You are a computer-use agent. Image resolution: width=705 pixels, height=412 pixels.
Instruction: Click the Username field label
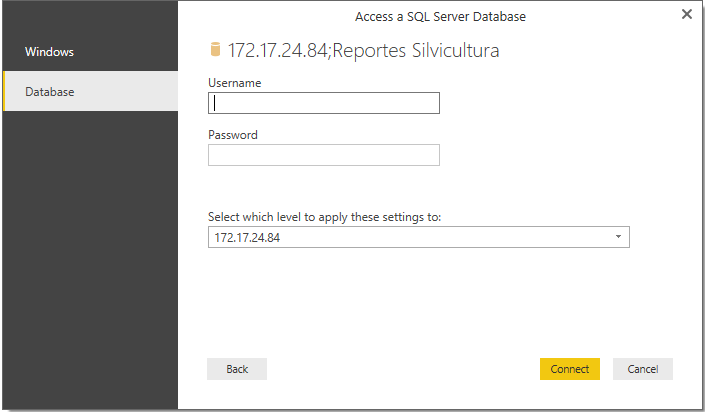[235, 83]
